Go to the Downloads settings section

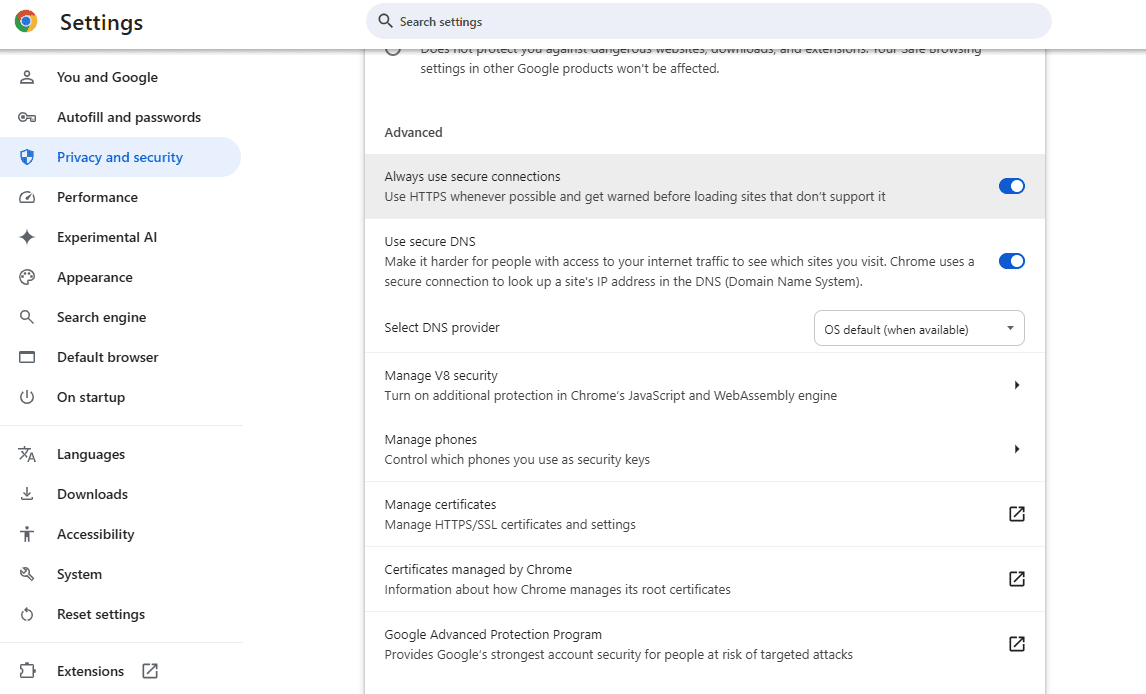point(92,494)
